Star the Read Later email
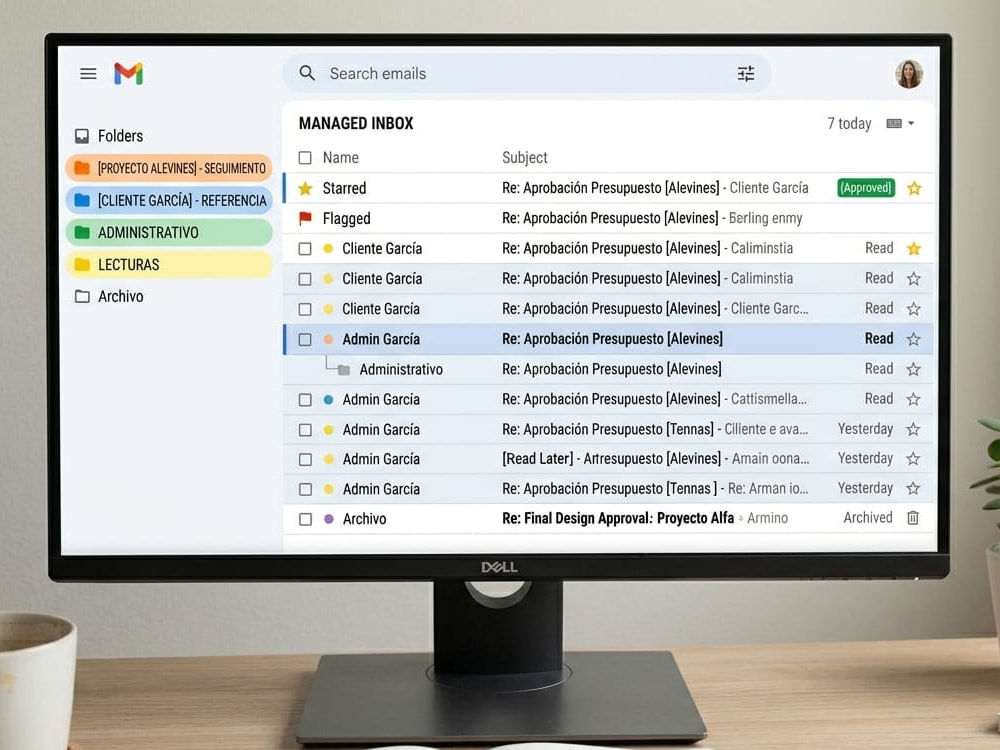The height and width of the screenshot is (750, 1000). [x=913, y=459]
